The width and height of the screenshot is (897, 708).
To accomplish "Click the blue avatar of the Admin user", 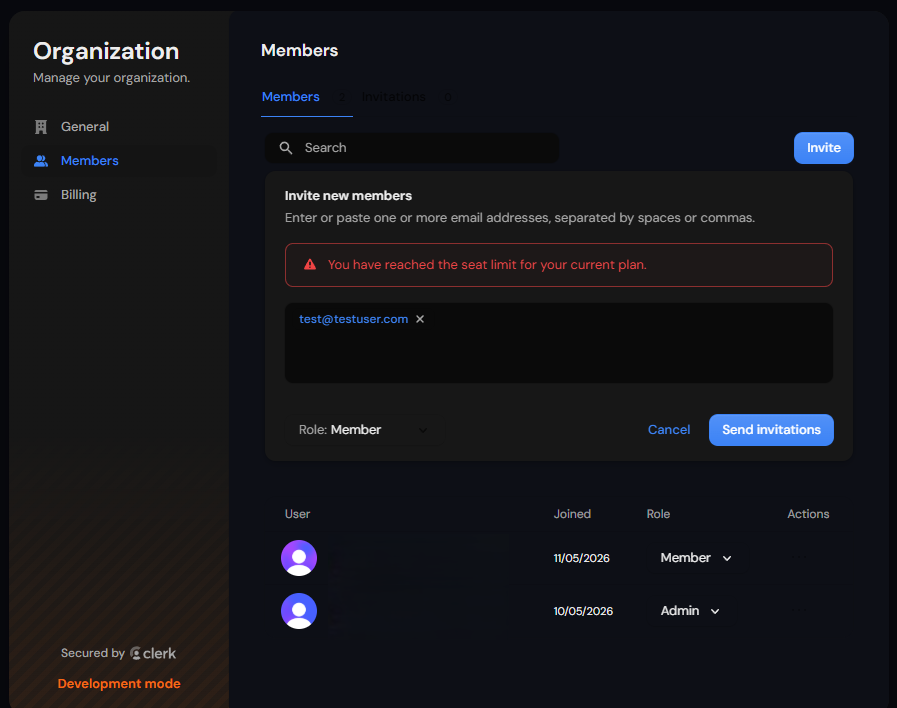I will 299,611.
